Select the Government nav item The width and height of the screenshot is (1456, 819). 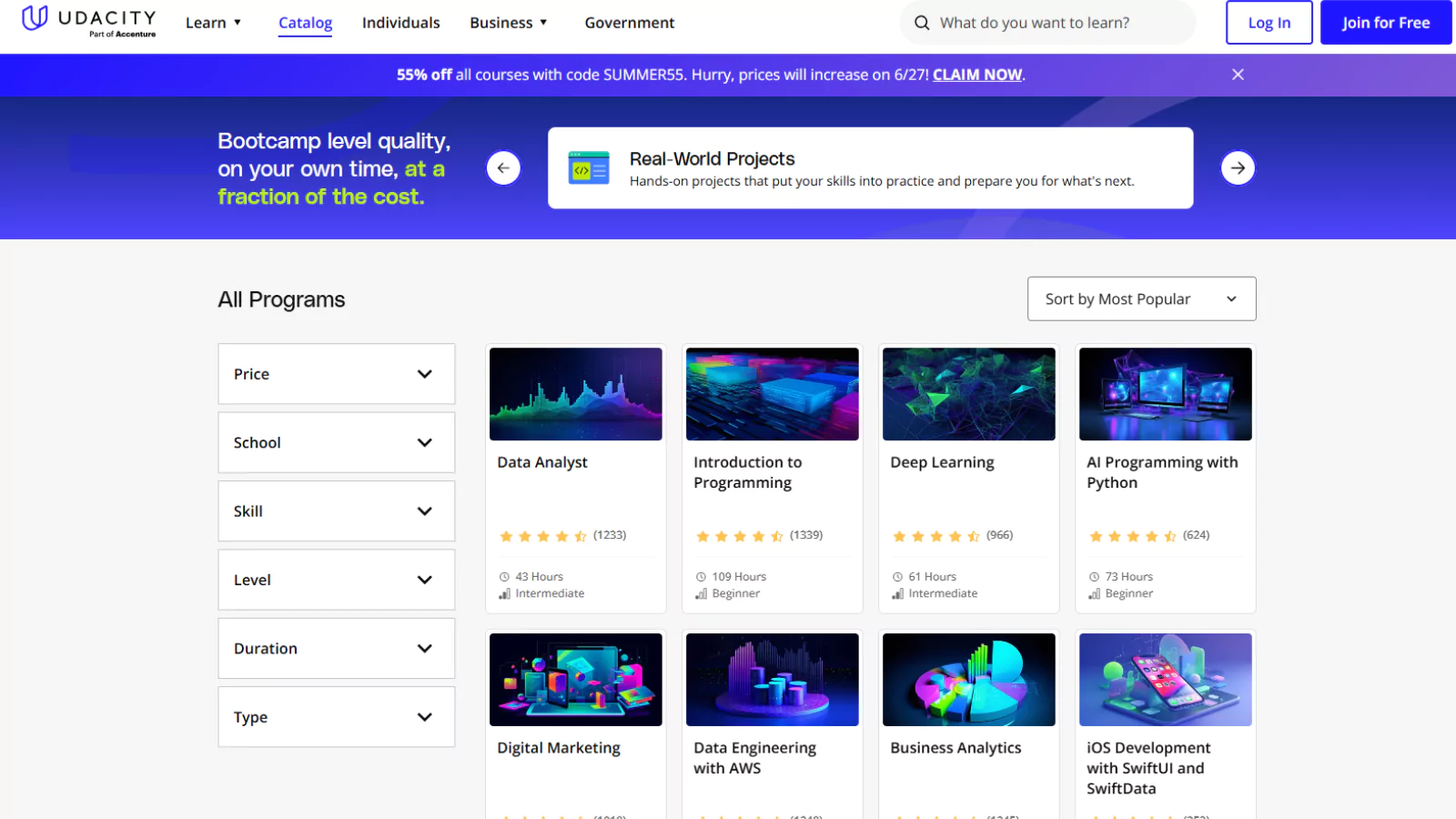(x=630, y=23)
